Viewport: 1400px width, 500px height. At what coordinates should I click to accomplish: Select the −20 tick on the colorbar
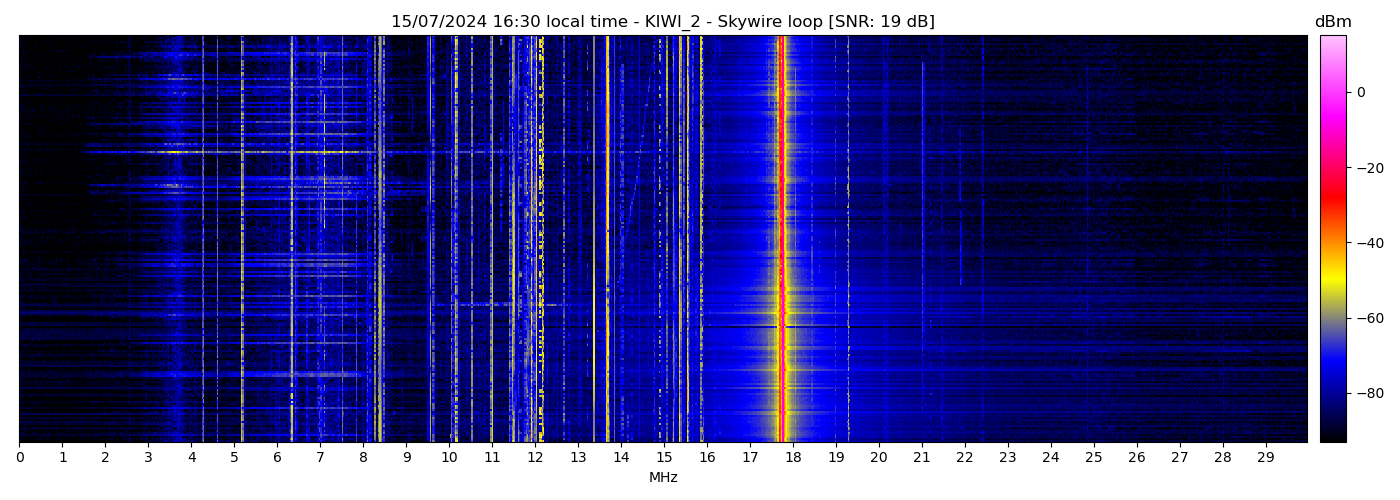1368,168
